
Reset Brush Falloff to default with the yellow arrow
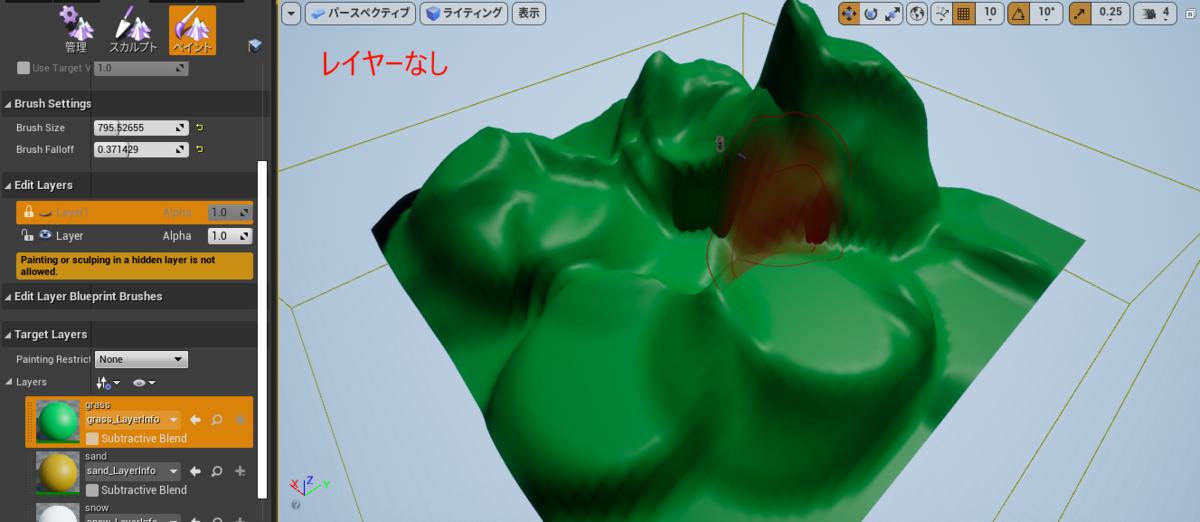[199, 150]
